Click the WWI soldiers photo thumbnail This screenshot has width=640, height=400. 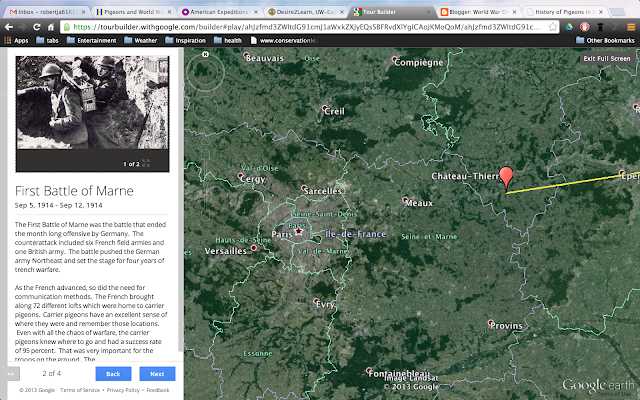92,102
